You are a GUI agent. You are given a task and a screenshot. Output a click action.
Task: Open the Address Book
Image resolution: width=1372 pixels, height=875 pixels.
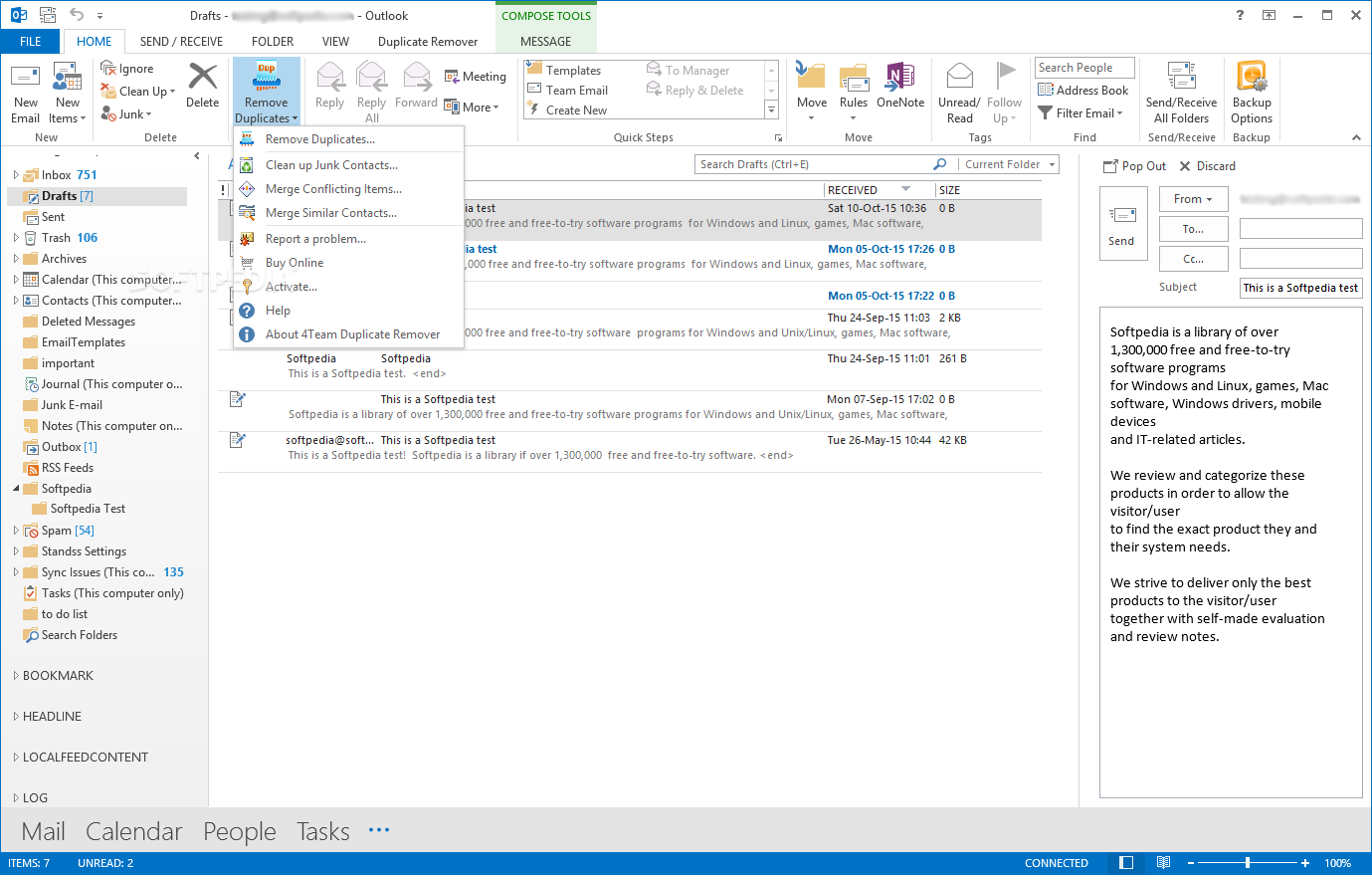tap(1082, 90)
